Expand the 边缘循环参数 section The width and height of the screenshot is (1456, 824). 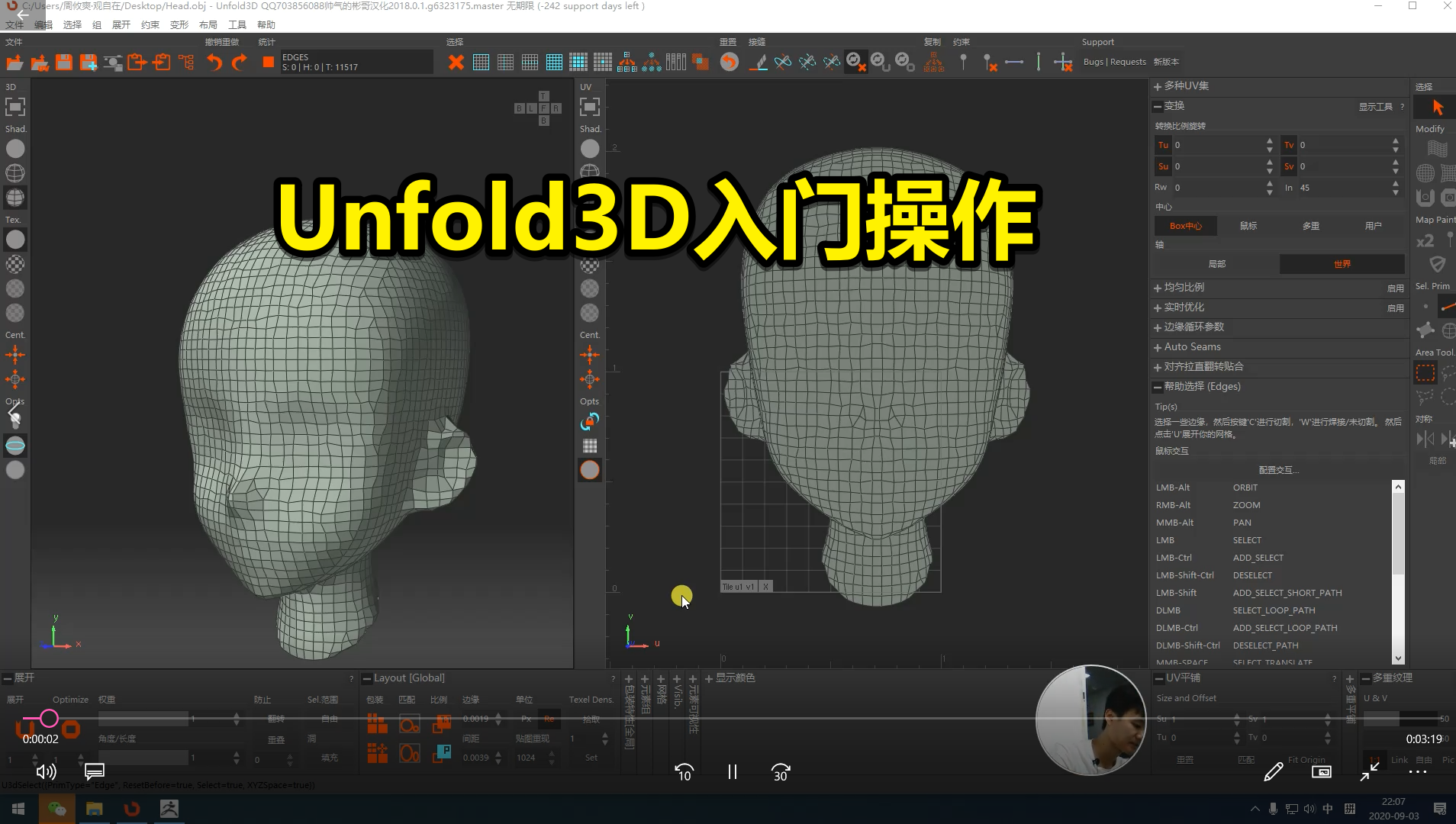click(x=1158, y=327)
